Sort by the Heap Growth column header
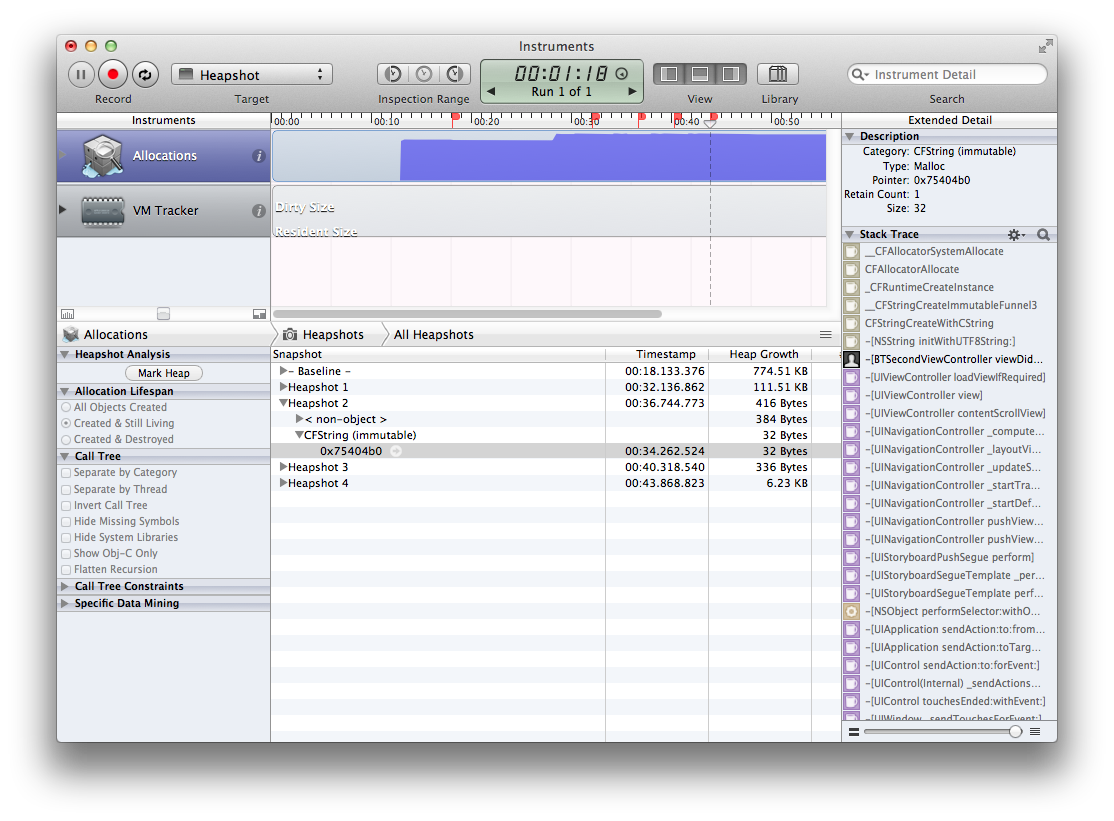Viewport: 1114px width, 821px height. pos(760,354)
